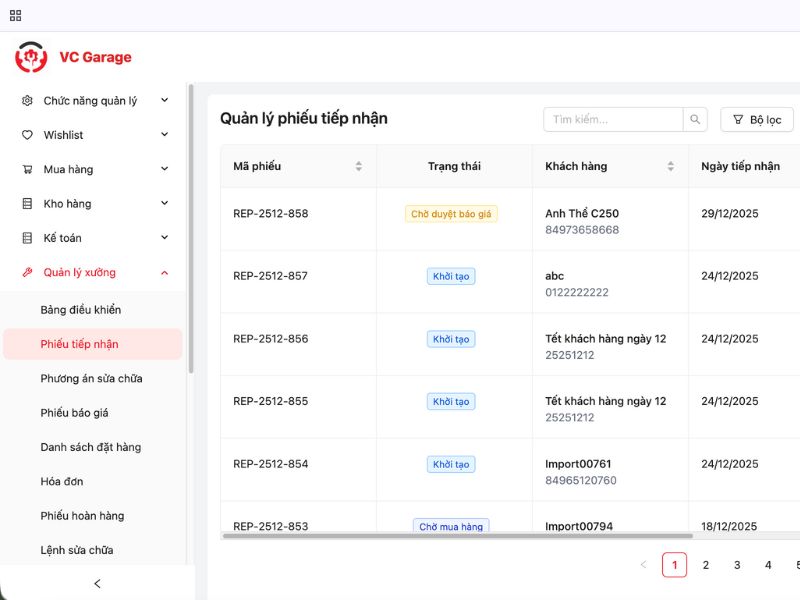Image resolution: width=800 pixels, height=600 pixels.
Task: Collapse the Quản lý xưởng section
Action: tap(164, 273)
